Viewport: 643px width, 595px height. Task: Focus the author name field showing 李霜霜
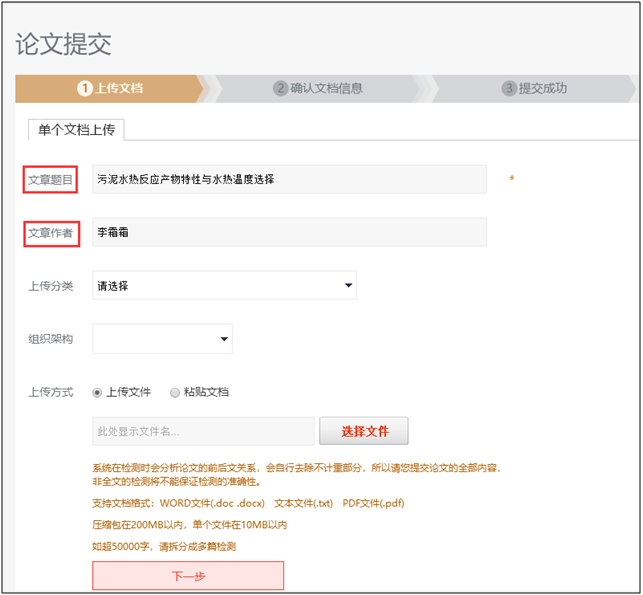(289, 233)
